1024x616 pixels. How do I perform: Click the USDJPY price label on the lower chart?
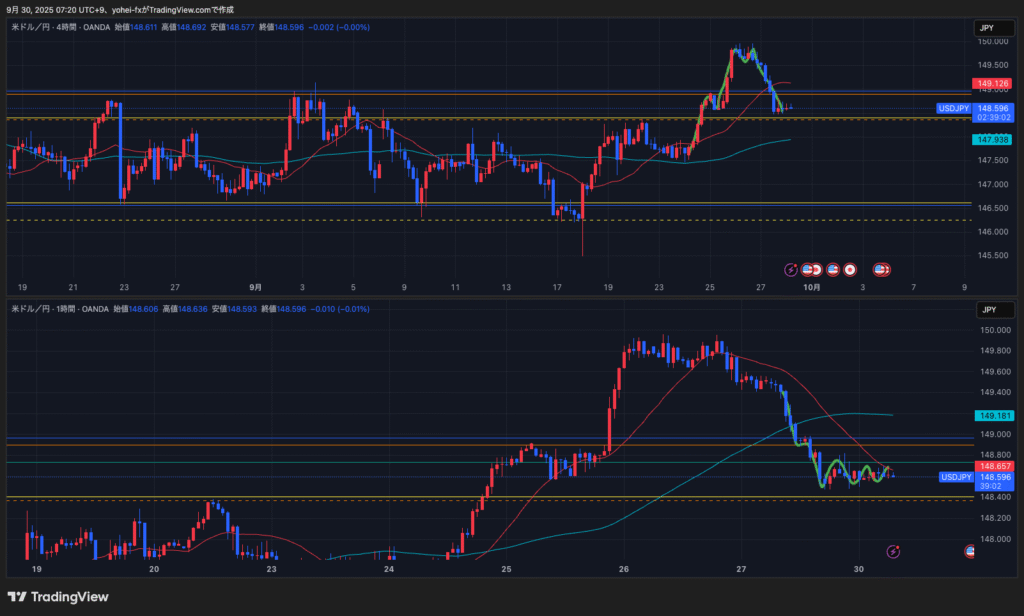[x=955, y=477]
